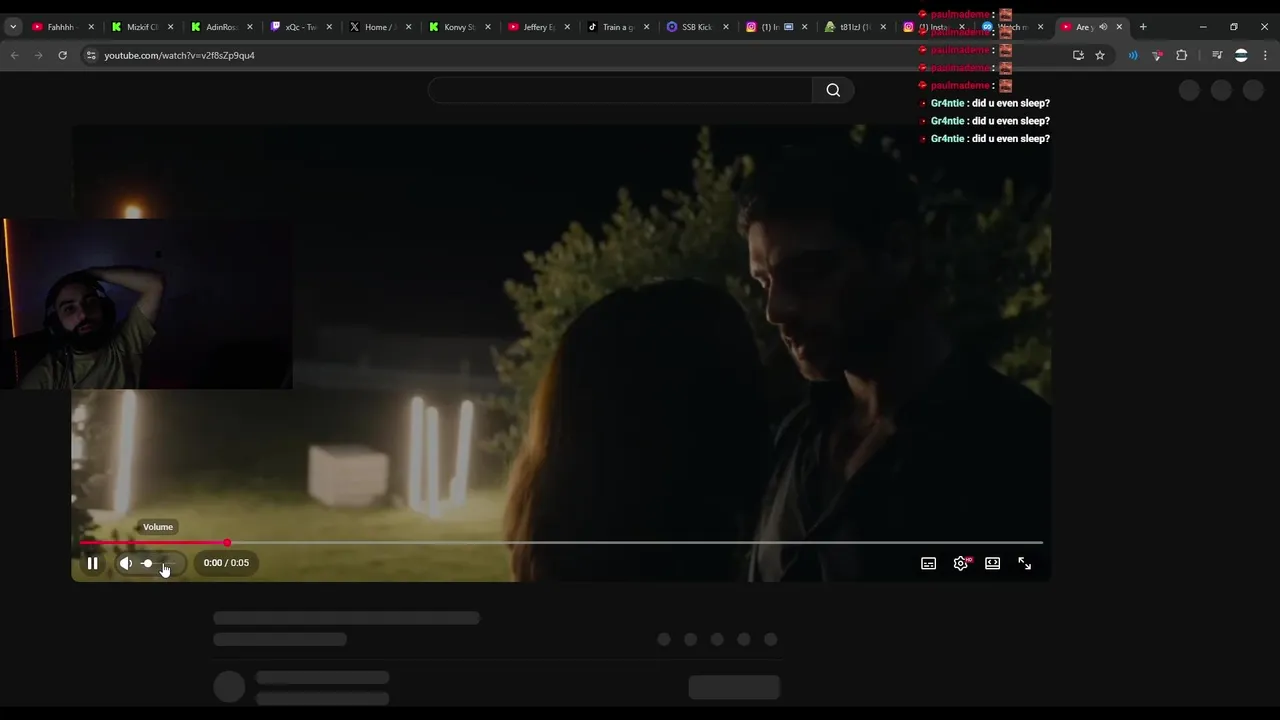This screenshot has width=1280, height=720.
Task: Adjust the volume slider handle
Action: [147, 563]
